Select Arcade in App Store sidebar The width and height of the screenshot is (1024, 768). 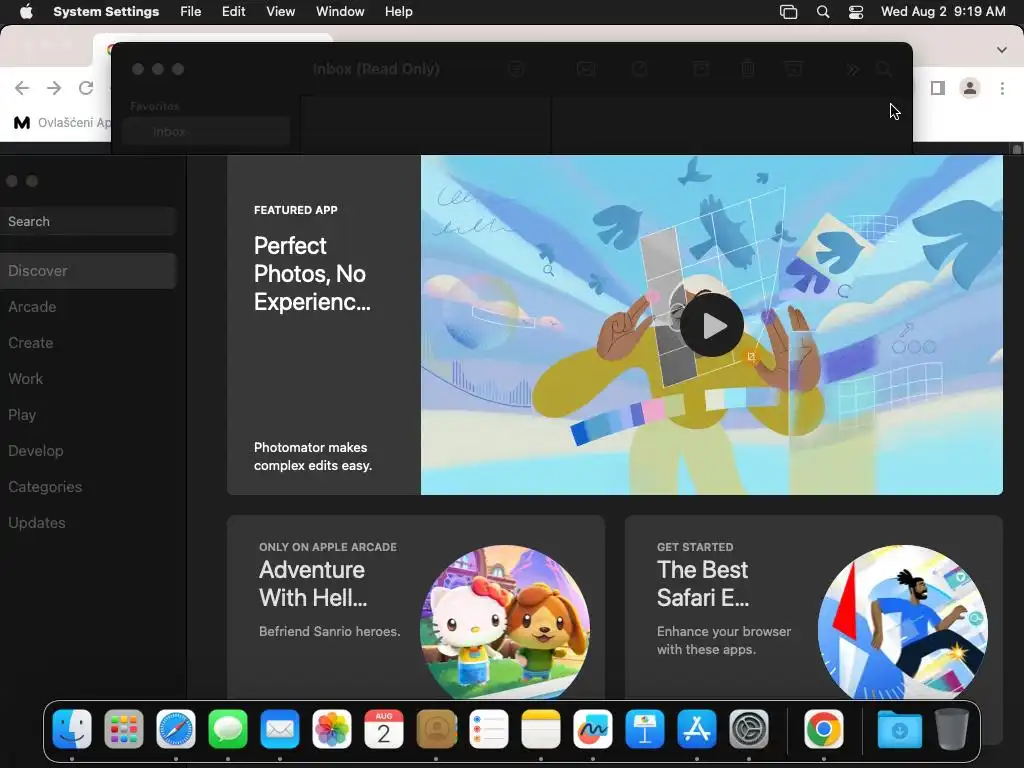click(88, 306)
